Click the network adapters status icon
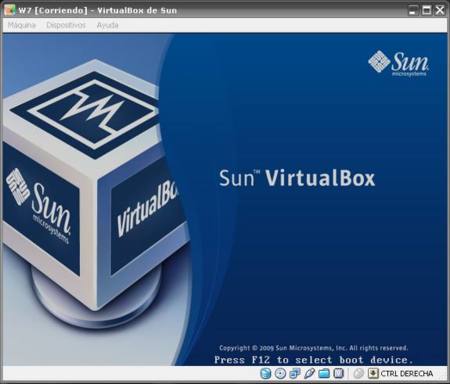The width and height of the screenshot is (450, 384). point(295,373)
